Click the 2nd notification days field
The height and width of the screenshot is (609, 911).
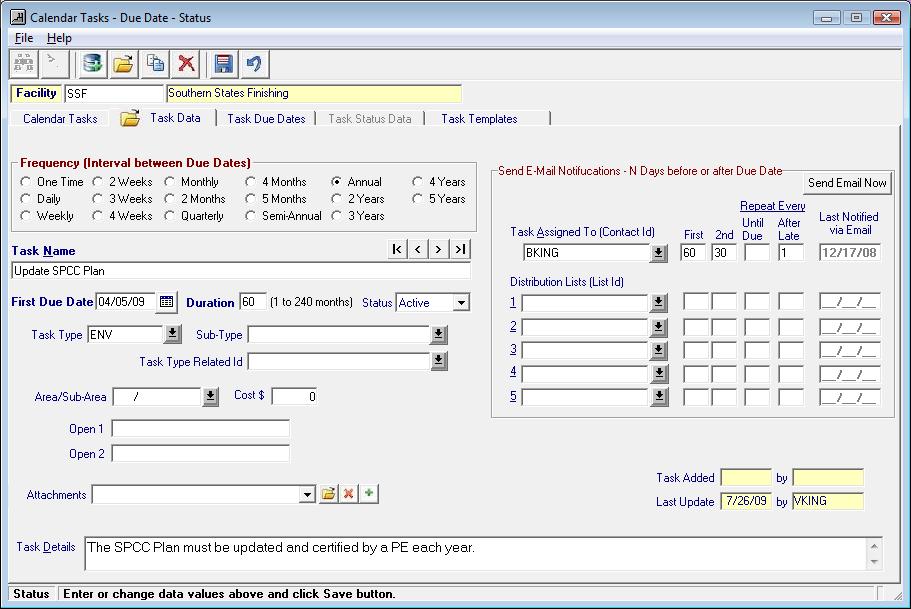724,253
